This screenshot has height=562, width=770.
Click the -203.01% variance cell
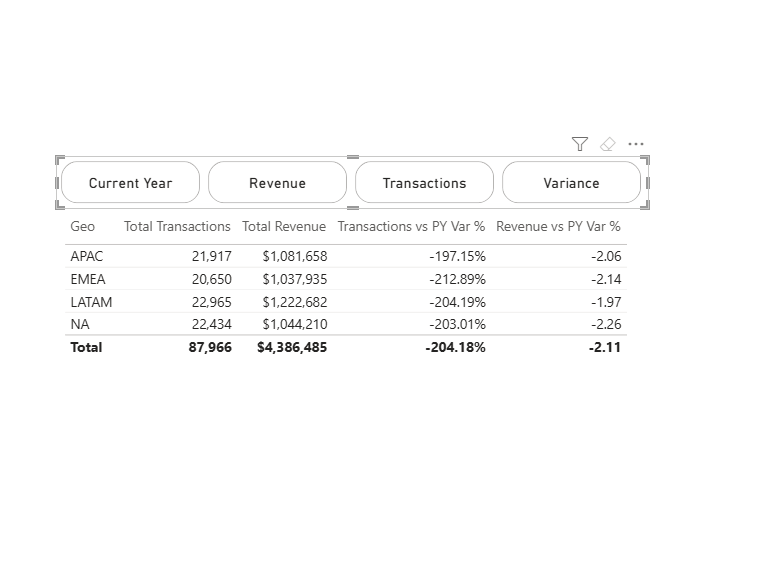click(457, 324)
